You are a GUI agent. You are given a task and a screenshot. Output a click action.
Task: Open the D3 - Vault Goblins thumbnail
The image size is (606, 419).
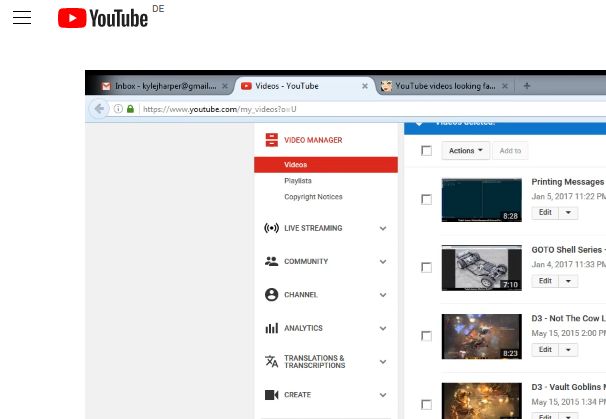pos(482,401)
